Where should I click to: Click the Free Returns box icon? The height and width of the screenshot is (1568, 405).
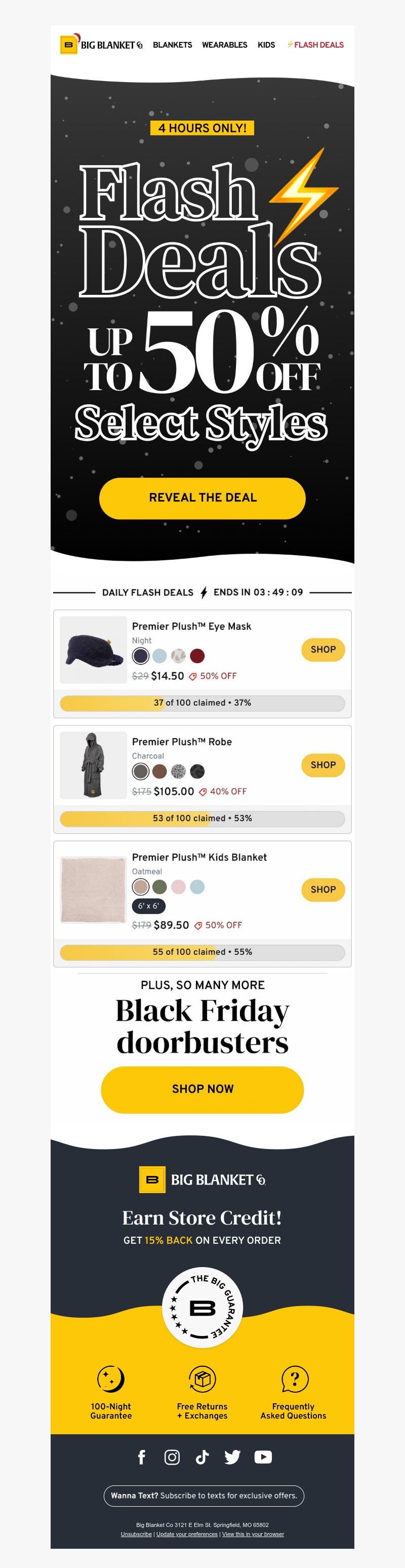point(202,1379)
